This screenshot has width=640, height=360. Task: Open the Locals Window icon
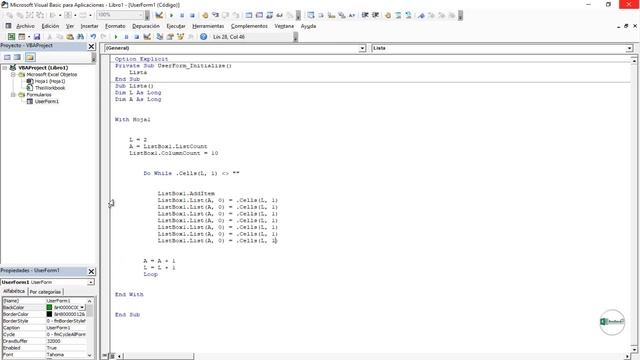(248, 15)
